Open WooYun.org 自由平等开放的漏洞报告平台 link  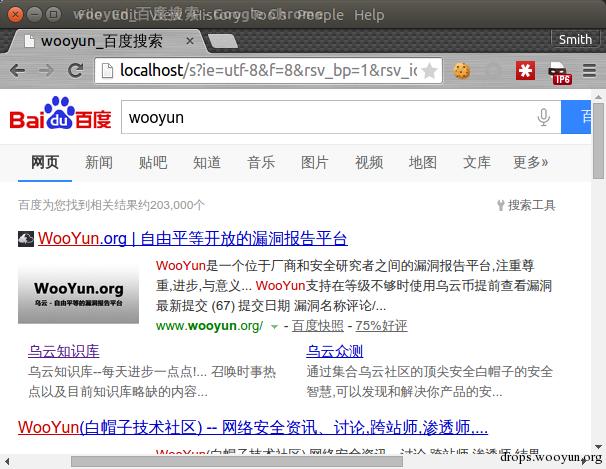click(x=192, y=238)
